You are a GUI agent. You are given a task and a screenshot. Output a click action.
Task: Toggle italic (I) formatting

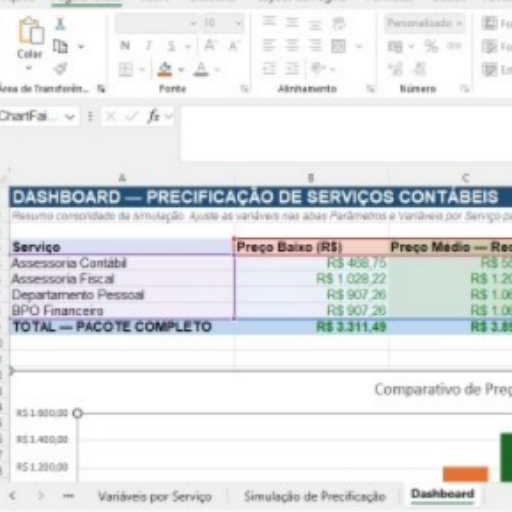point(149,46)
